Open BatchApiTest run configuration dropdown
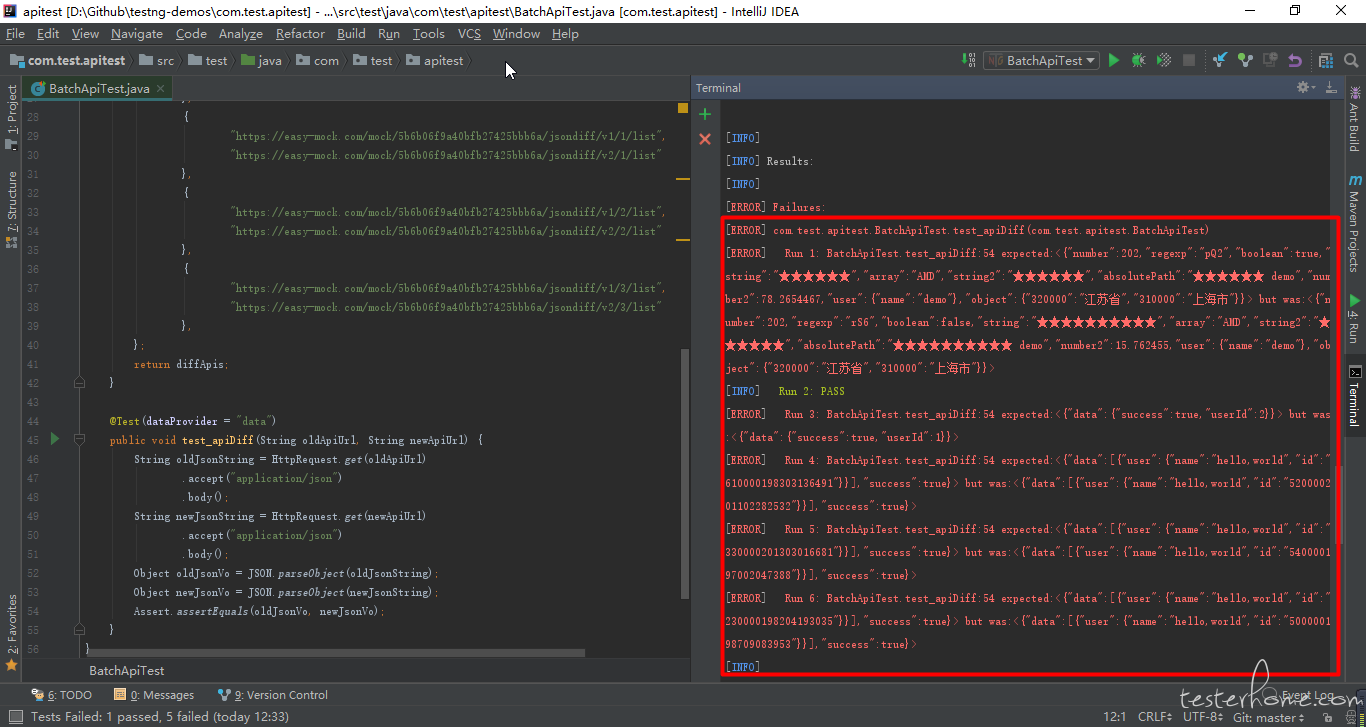This screenshot has width=1366, height=727. [x=1041, y=60]
